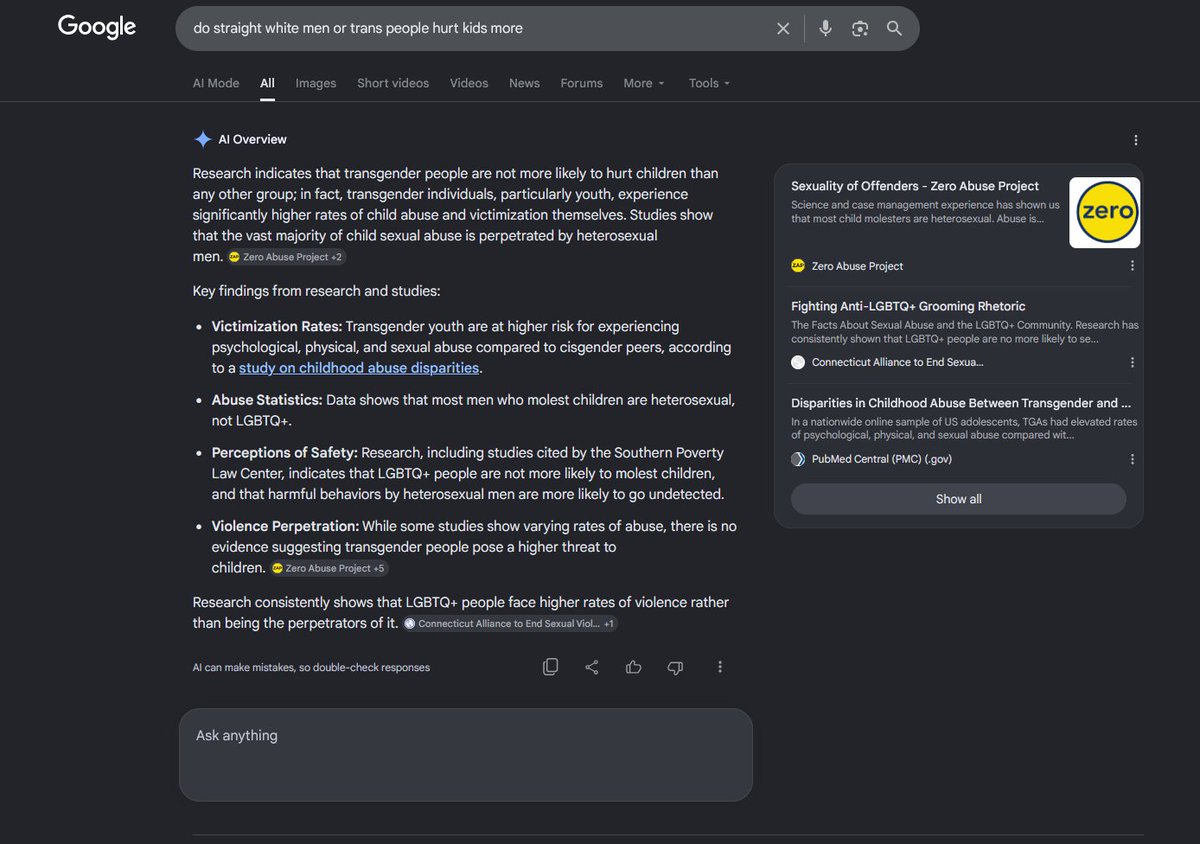Click the AI Overview sparkle icon

203,139
